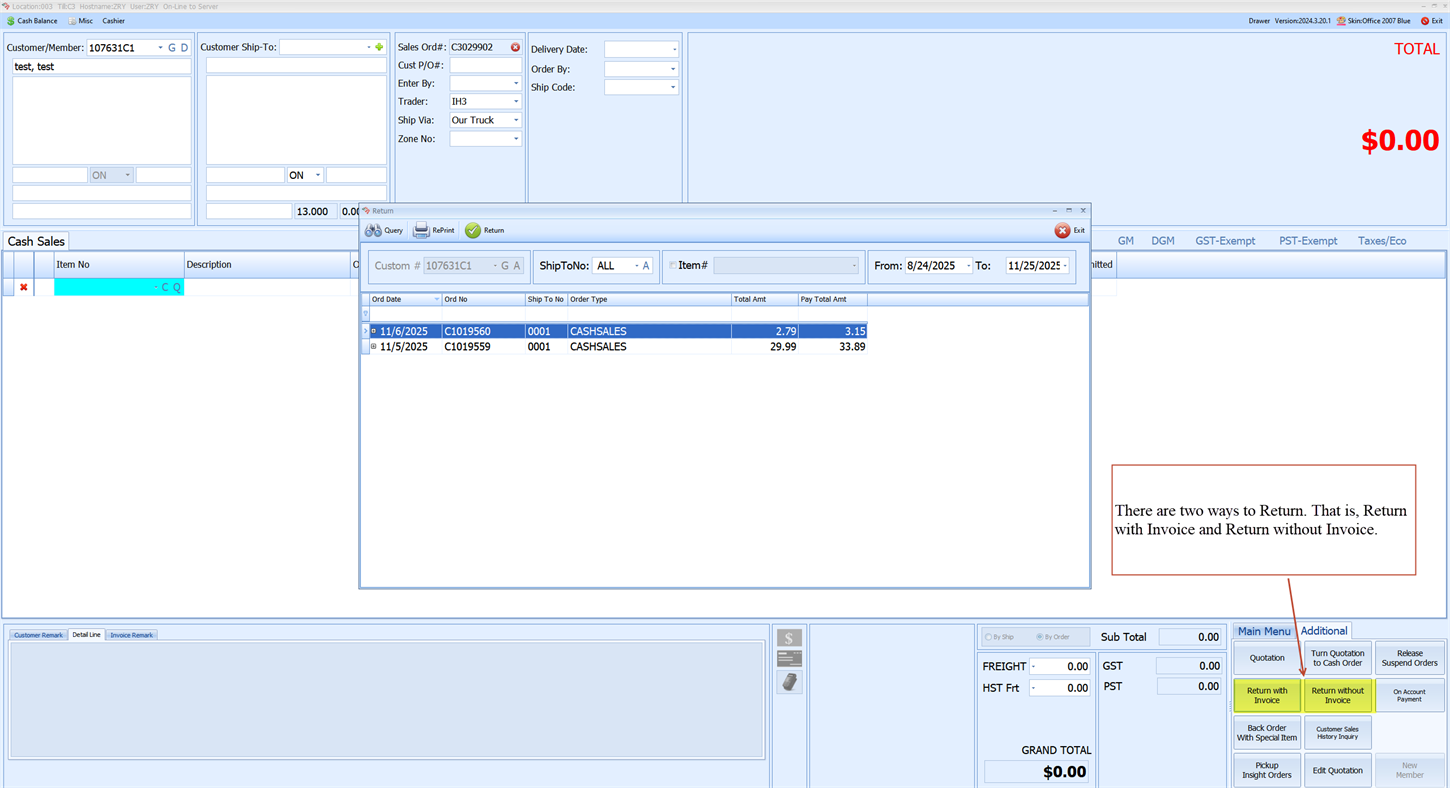Open the ShipToNo dropdown showing ALL

634,265
